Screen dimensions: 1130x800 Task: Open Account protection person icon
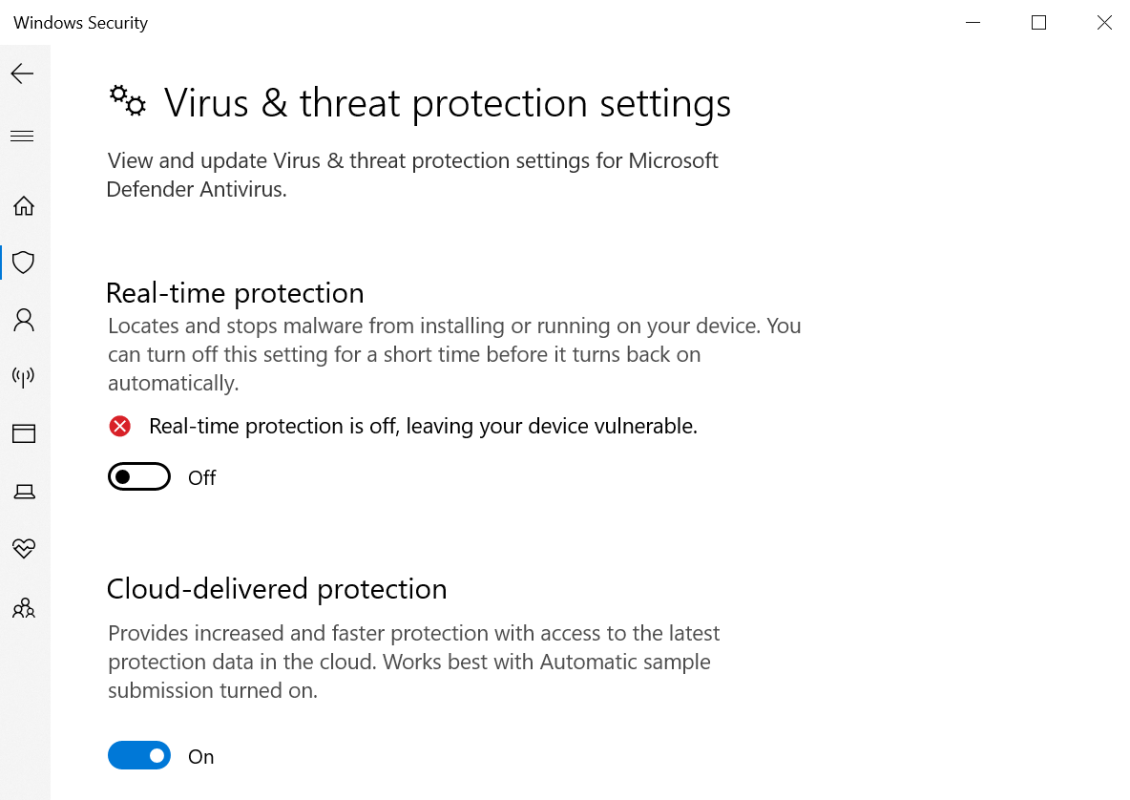coord(24,319)
